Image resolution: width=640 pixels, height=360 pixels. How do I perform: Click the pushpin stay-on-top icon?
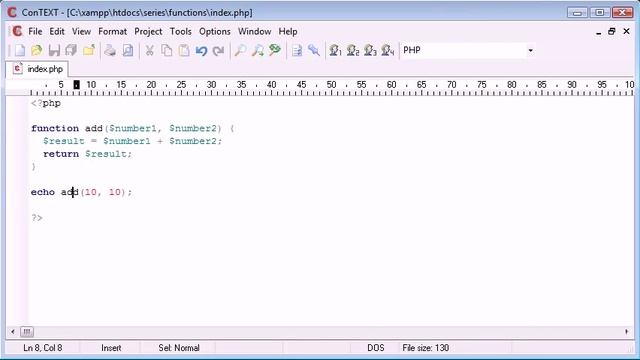(314, 51)
